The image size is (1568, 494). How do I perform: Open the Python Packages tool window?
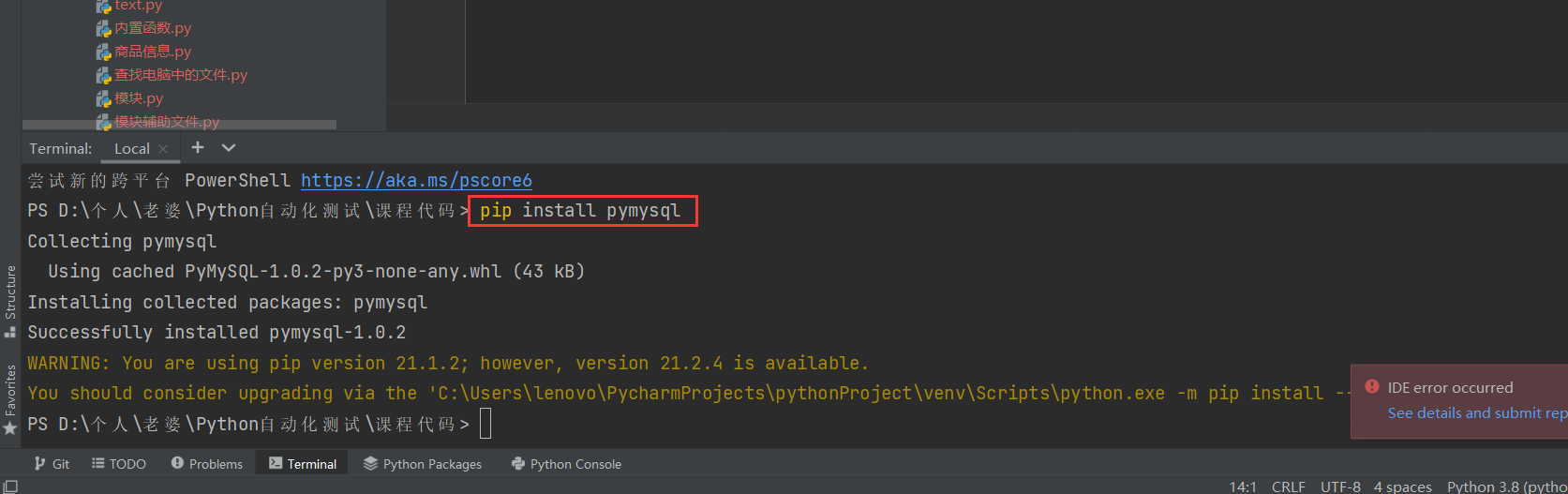pyautogui.click(x=423, y=464)
